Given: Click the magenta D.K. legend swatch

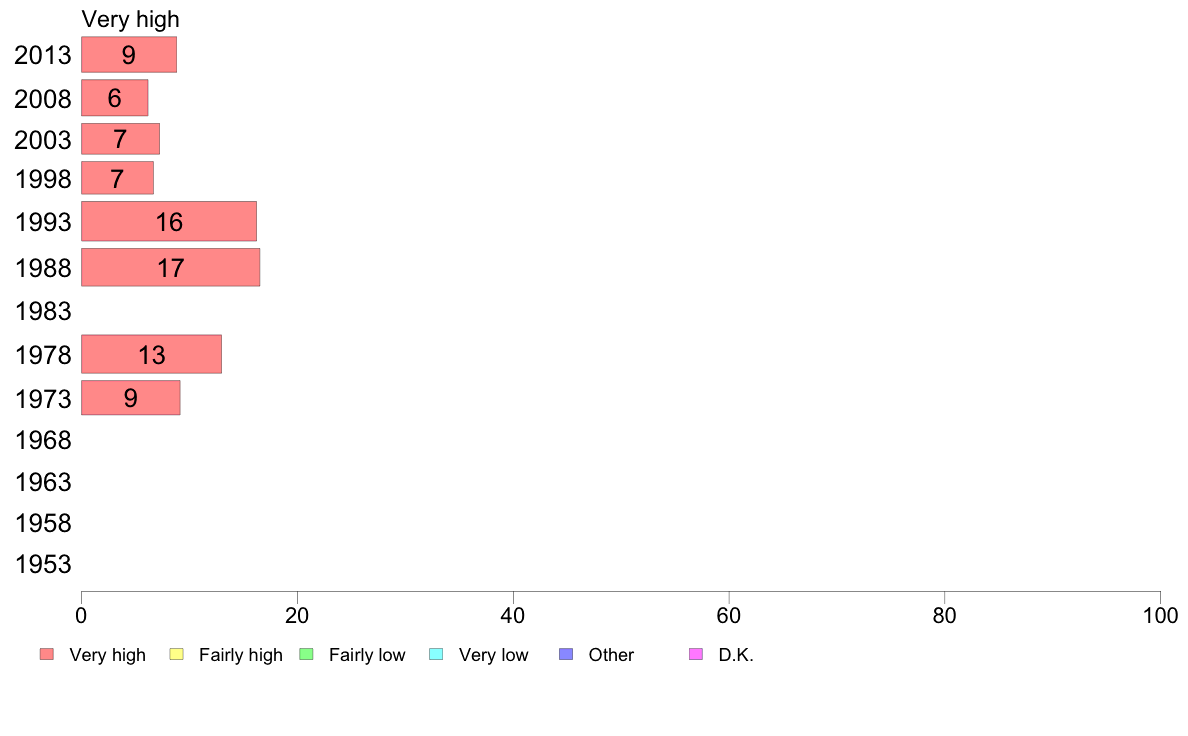Looking at the screenshot, I should (x=696, y=654).
